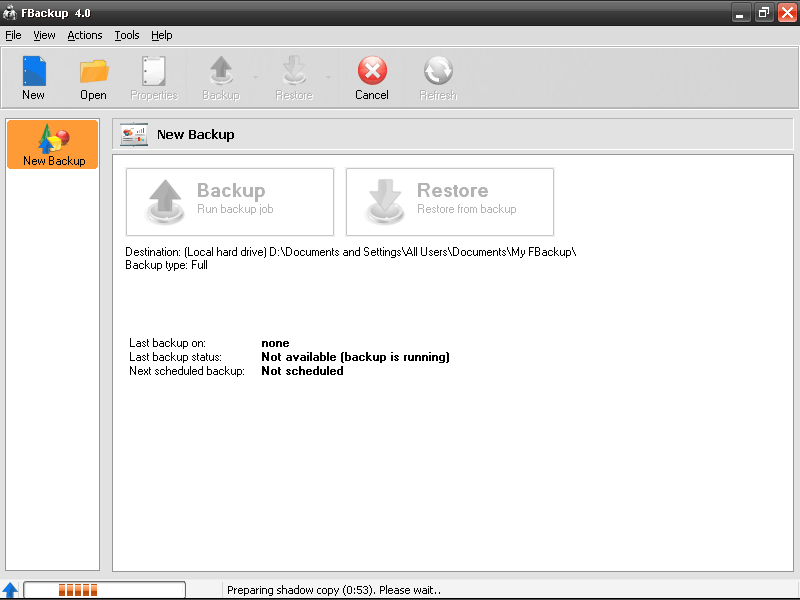
Task: Click the large Restore from backup button
Action: (450, 202)
